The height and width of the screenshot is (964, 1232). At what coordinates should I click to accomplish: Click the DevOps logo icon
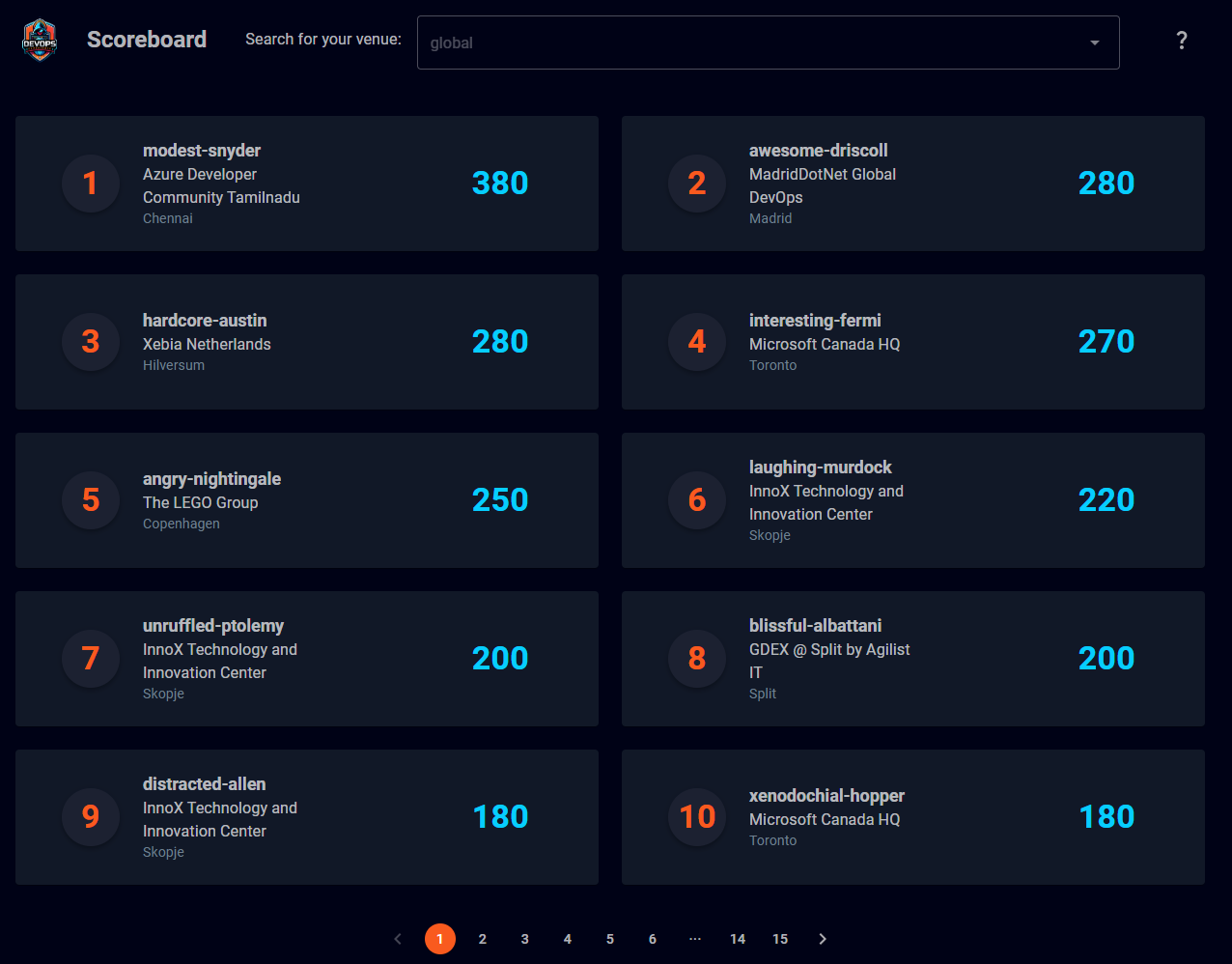click(40, 40)
